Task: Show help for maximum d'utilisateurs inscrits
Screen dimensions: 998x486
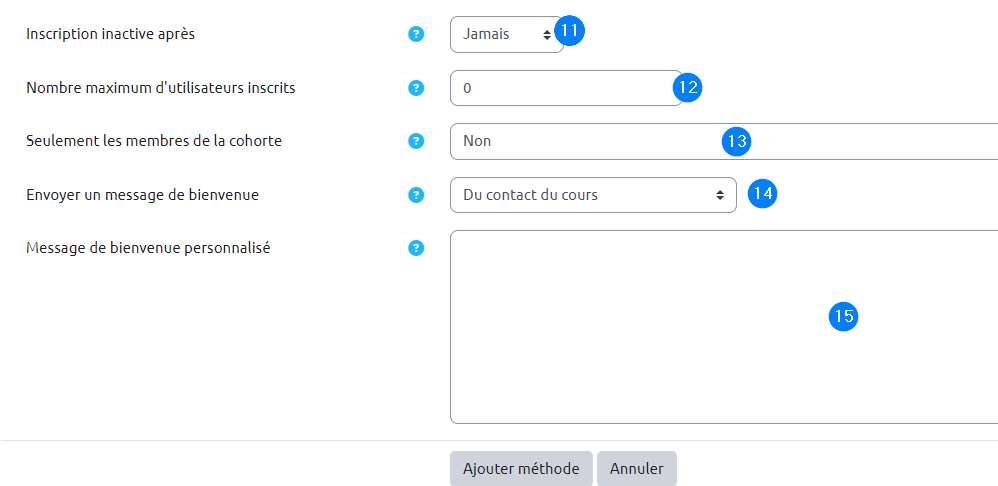Action: click(417, 88)
